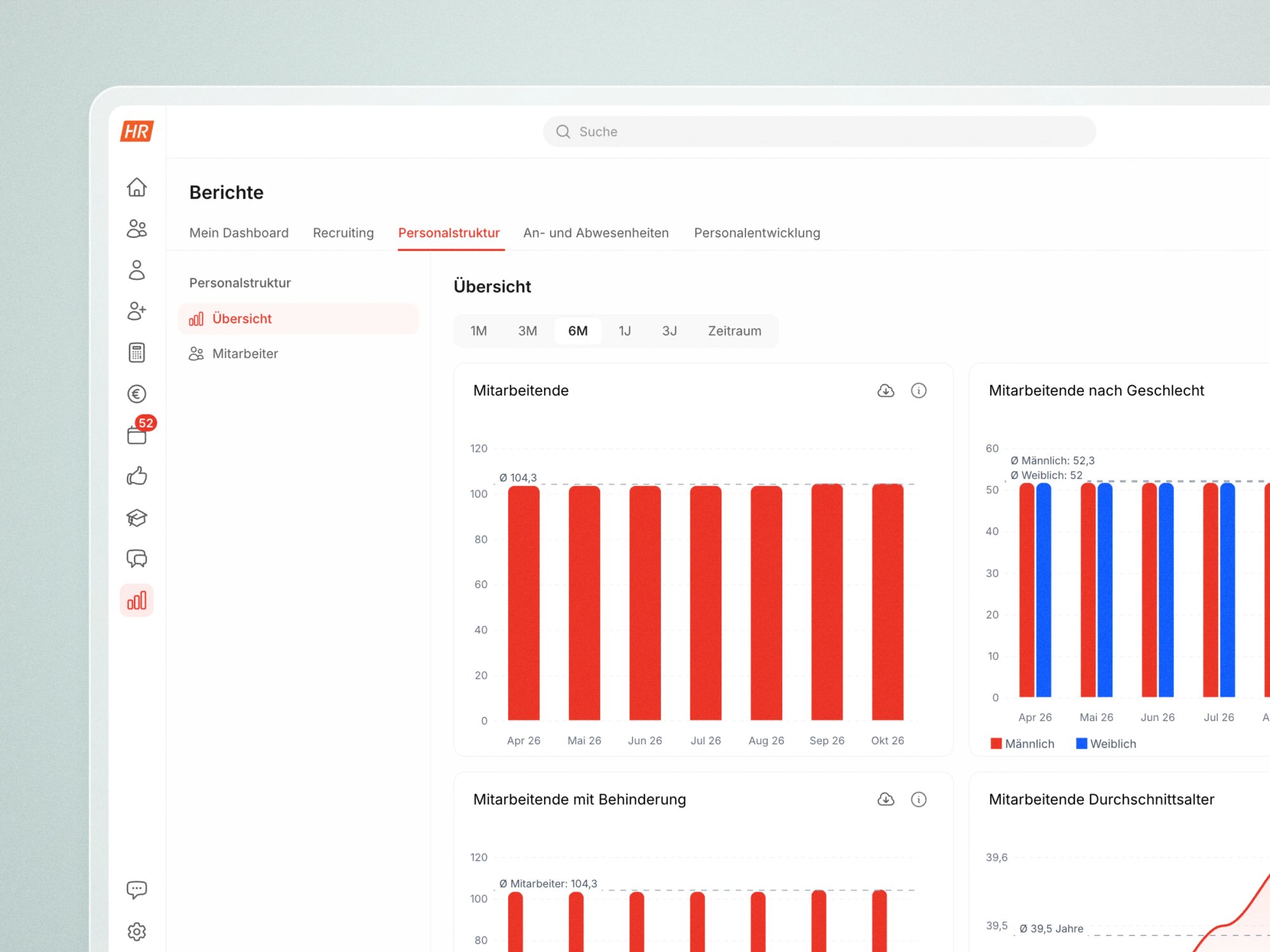Select the Personalstruktur tab

449,233
